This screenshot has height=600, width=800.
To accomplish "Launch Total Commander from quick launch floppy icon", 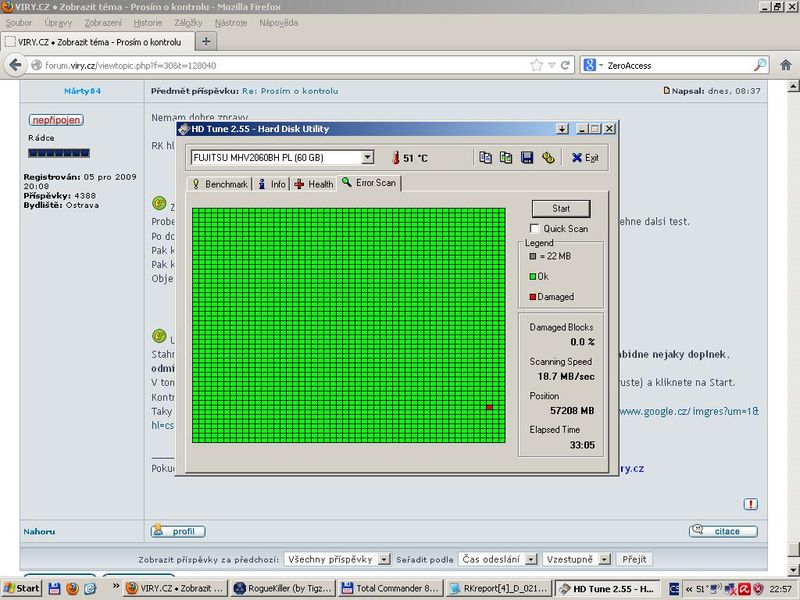I will coord(54,588).
